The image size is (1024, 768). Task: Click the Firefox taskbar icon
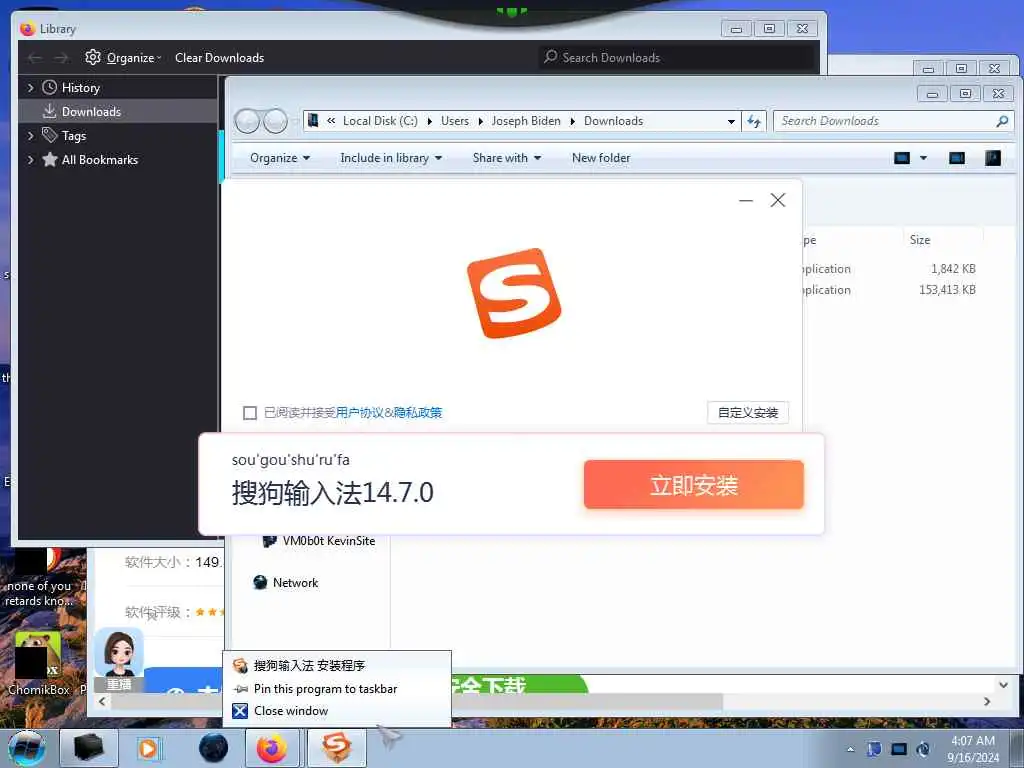271,748
